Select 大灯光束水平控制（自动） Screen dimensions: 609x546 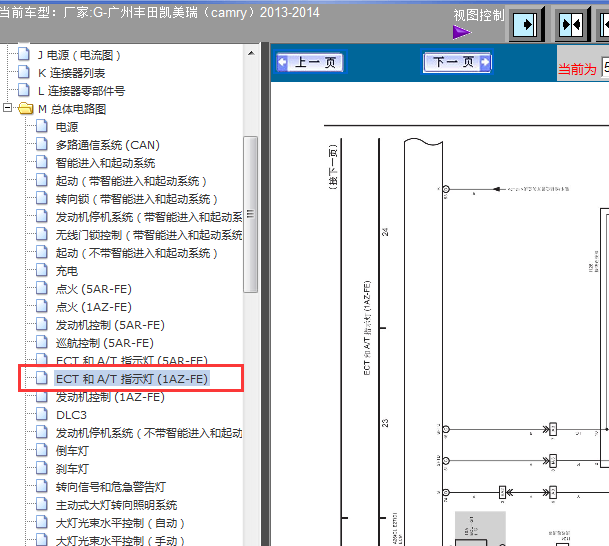click(120, 523)
